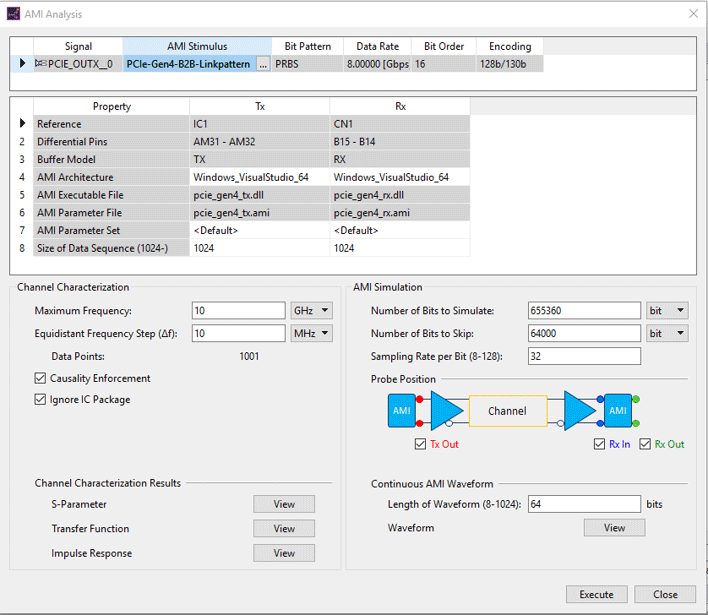Click the differential signal icon beside PCIE_OUTX_0
This screenshot has height=615, width=708.
pos(41,64)
